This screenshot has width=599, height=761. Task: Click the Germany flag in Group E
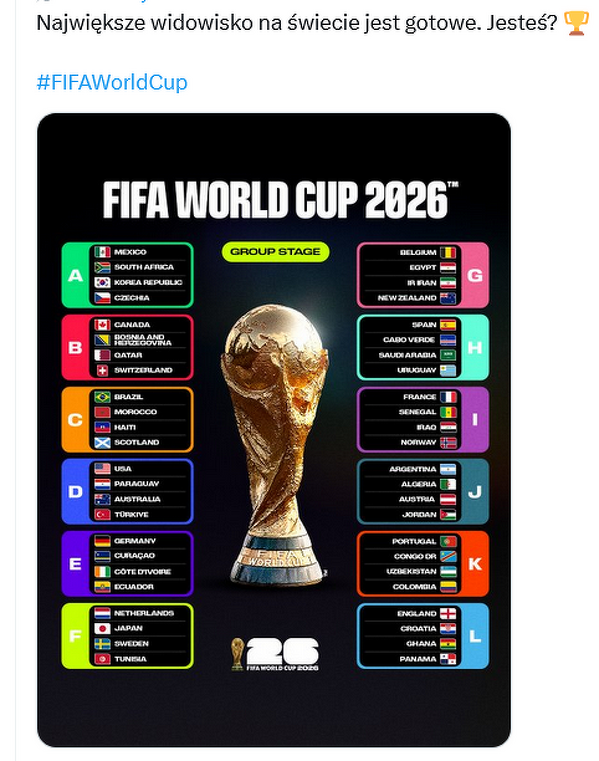pyautogui.click(x=102, y=541)
